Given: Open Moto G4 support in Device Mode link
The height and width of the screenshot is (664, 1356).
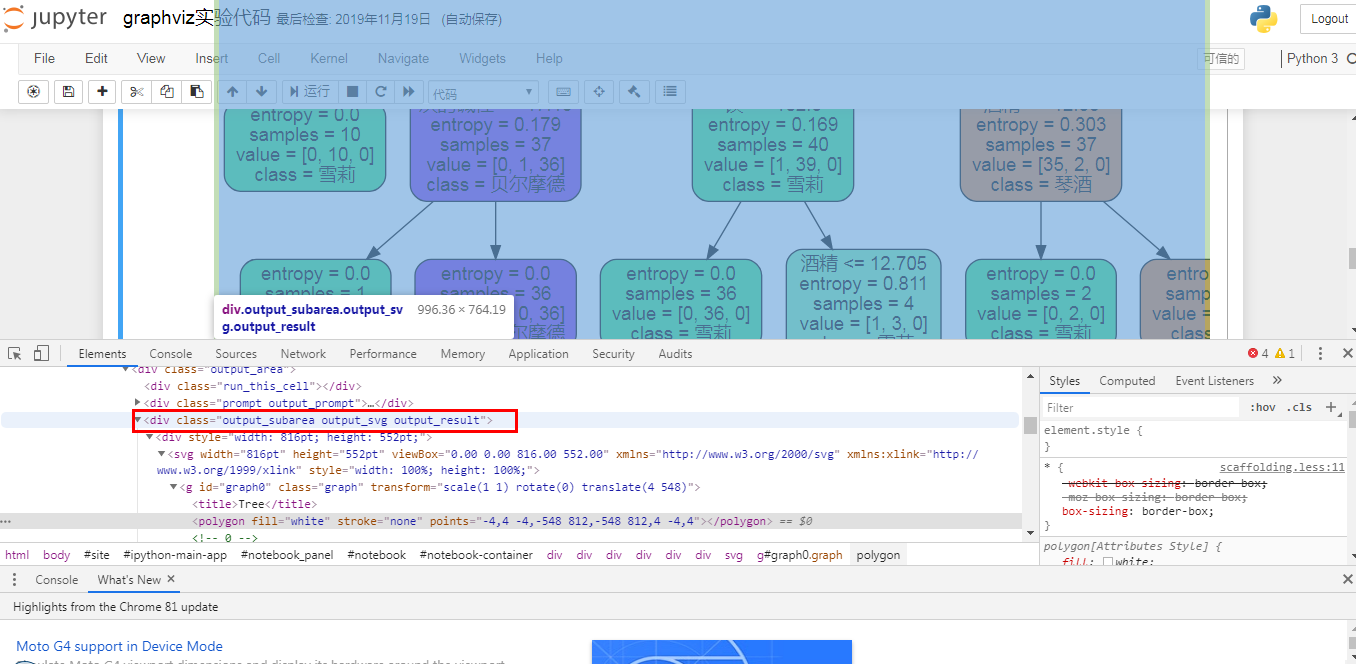Looking at the screenshot, I should (119, 646).
